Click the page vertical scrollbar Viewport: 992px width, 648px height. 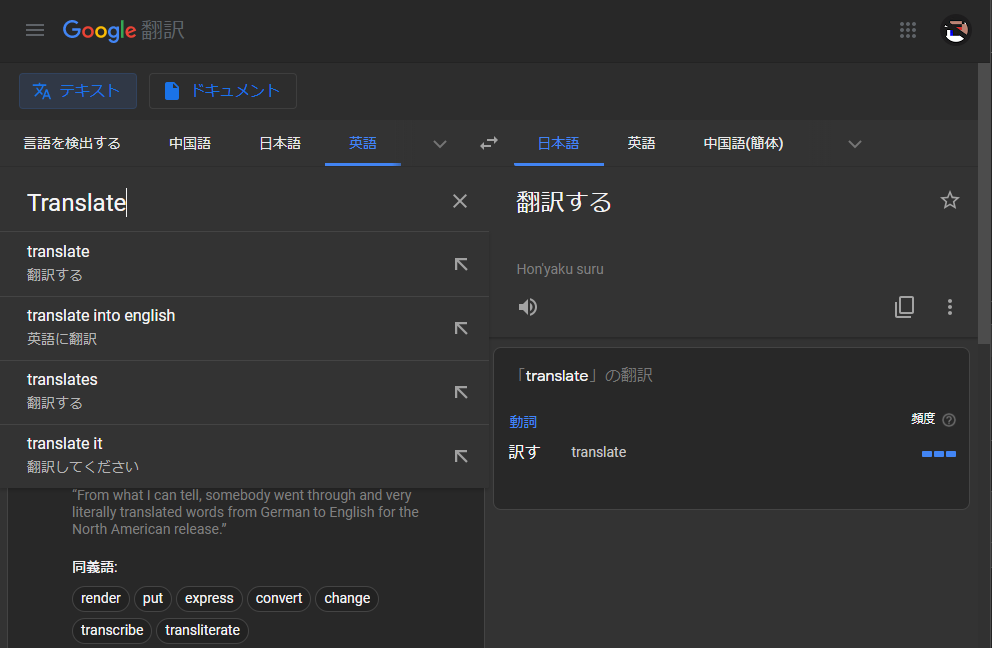(x=984, y=202)
